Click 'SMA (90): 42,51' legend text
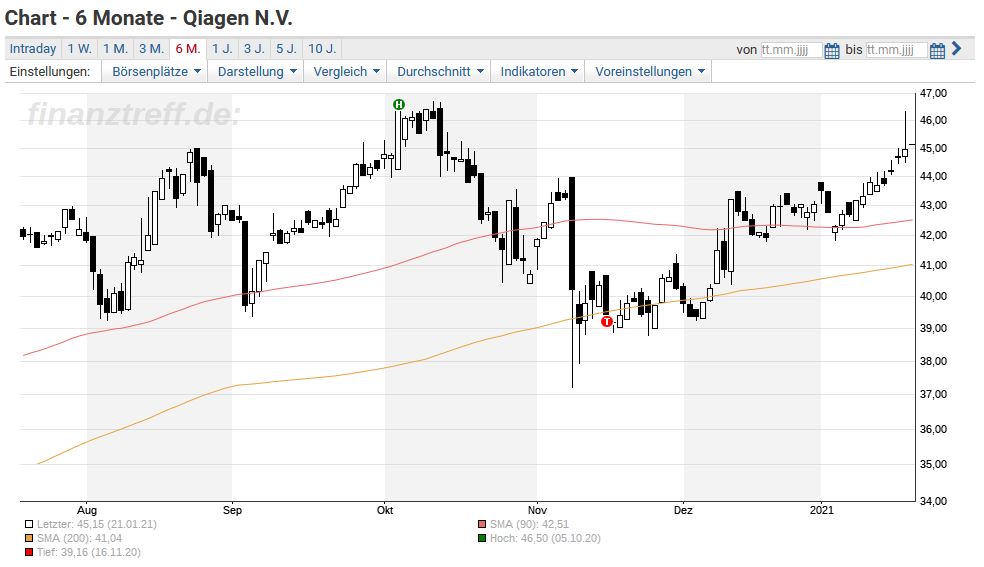The image size is (984, 567). (529, 524)
